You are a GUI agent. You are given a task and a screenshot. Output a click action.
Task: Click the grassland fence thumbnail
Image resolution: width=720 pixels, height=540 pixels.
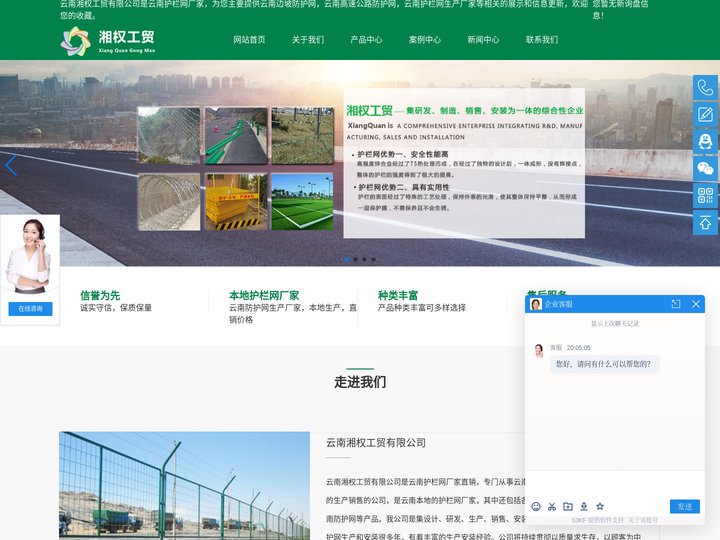click(x=302, y=135)
